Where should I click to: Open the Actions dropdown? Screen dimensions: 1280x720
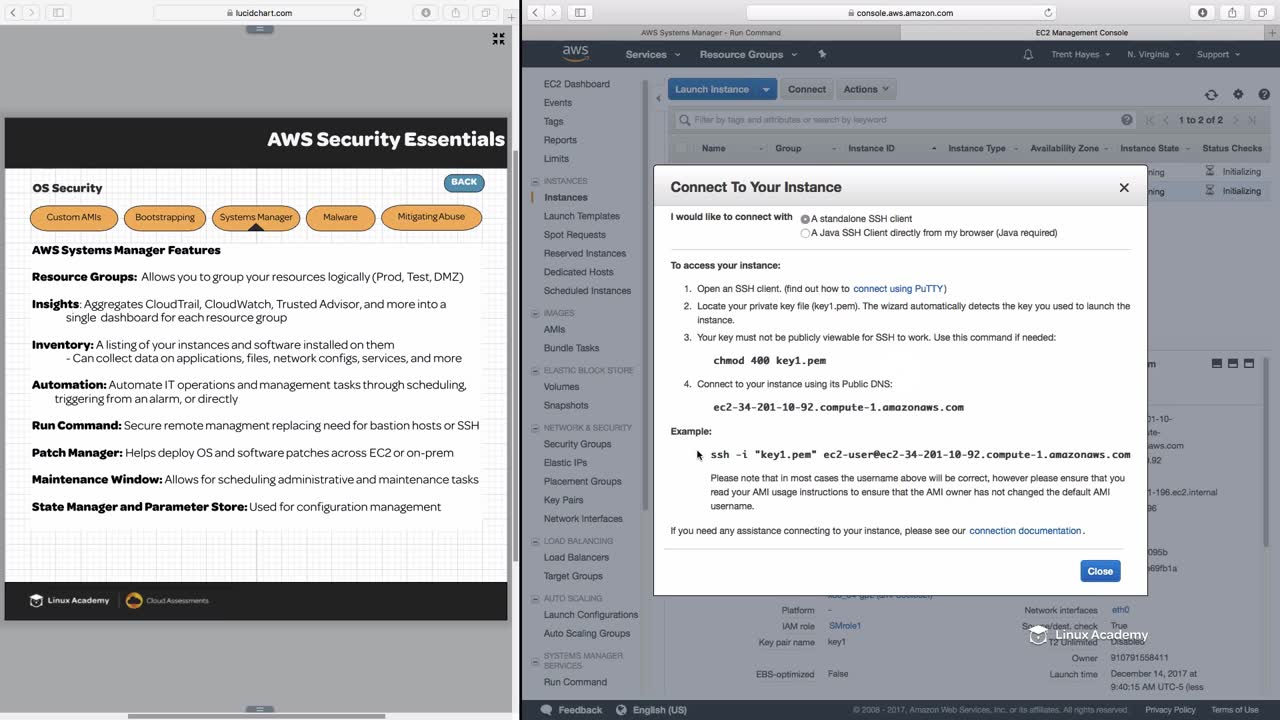pyautogui.click(x=866, y=89)
